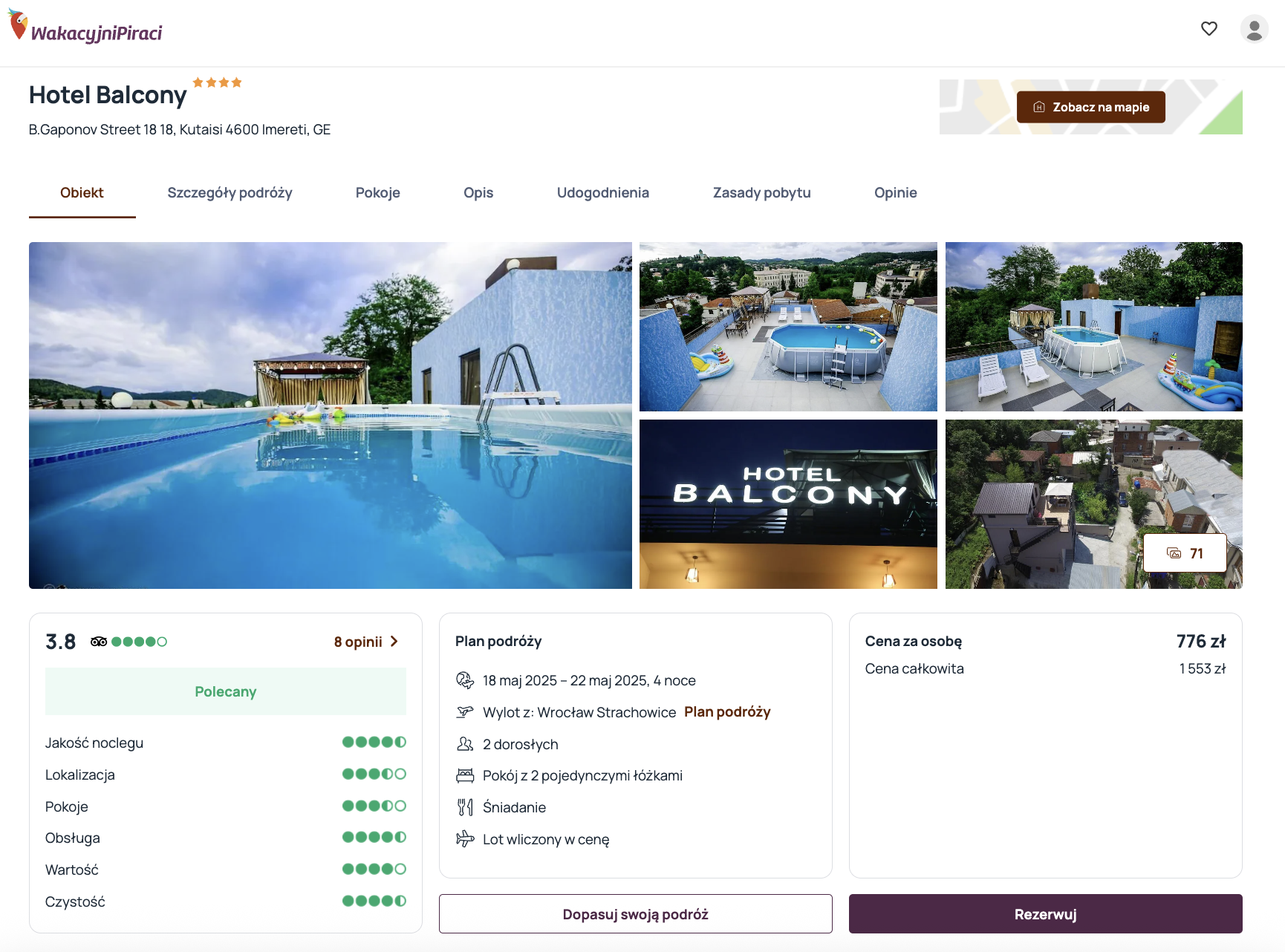1285x952 pixels.
Task: Click the 3.8 rating score
Action: point(61,642)
